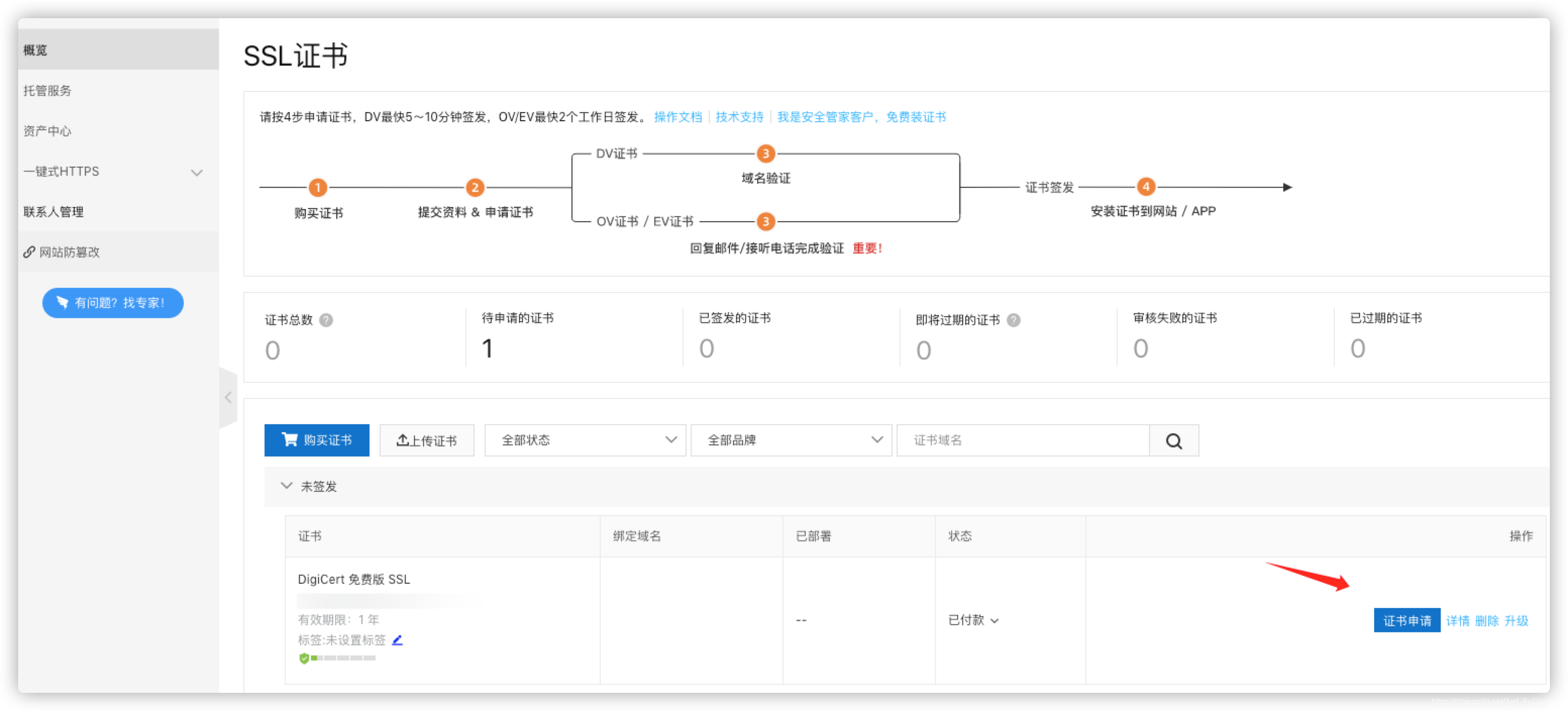
Task: Click the 证书申请 button
Action: (x=1406, y=621)
